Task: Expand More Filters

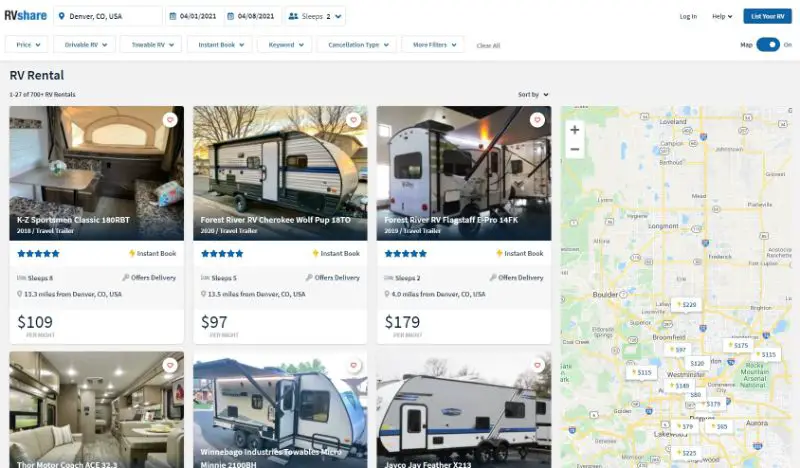Action: pyautogui.click(x=433, y=44)
